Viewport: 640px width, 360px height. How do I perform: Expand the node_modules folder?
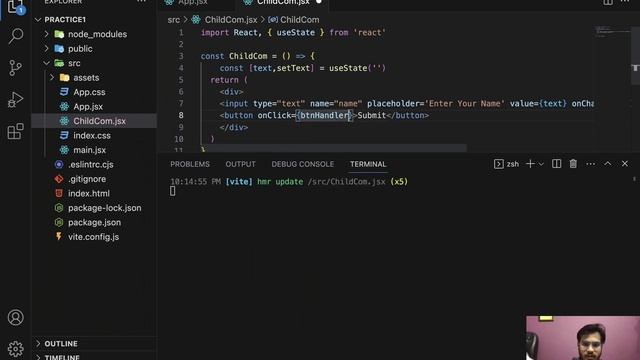click(47, 34)
